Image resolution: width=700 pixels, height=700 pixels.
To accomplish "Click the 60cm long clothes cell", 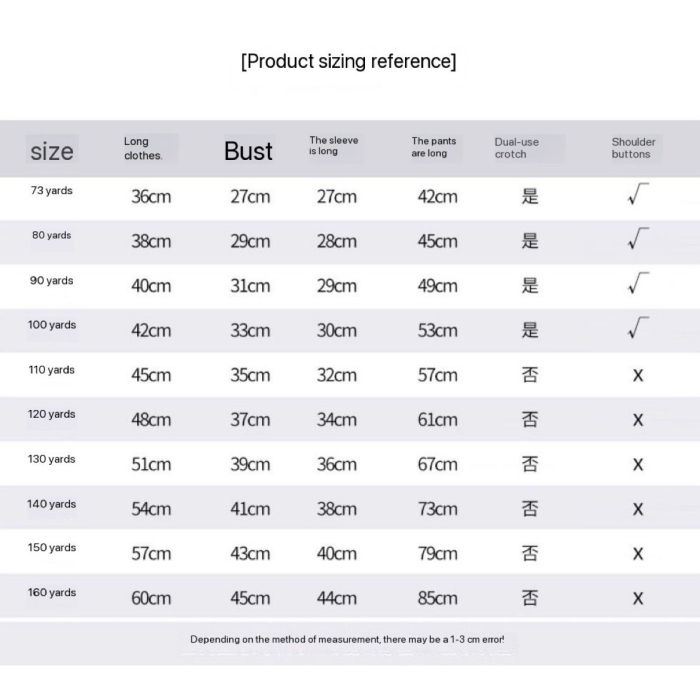I will [x=151, y=598].
